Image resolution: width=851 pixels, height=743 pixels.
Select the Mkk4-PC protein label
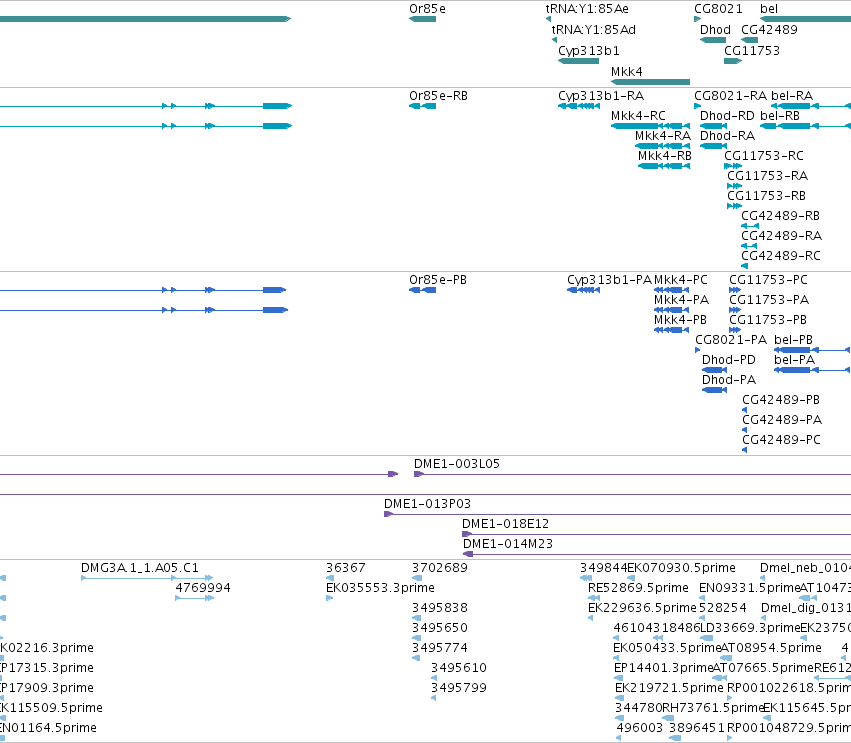pyautogui.click(x=681, y=281)
